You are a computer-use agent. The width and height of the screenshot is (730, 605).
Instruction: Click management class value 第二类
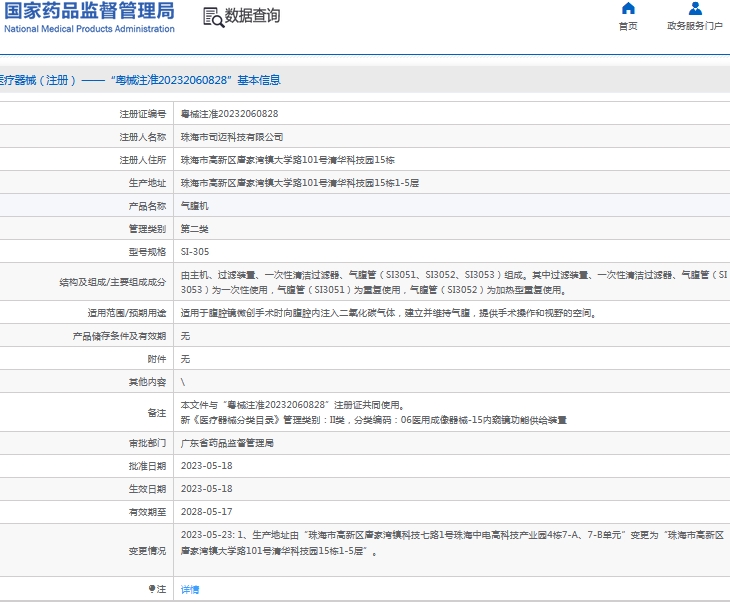[x=195, y=229]
